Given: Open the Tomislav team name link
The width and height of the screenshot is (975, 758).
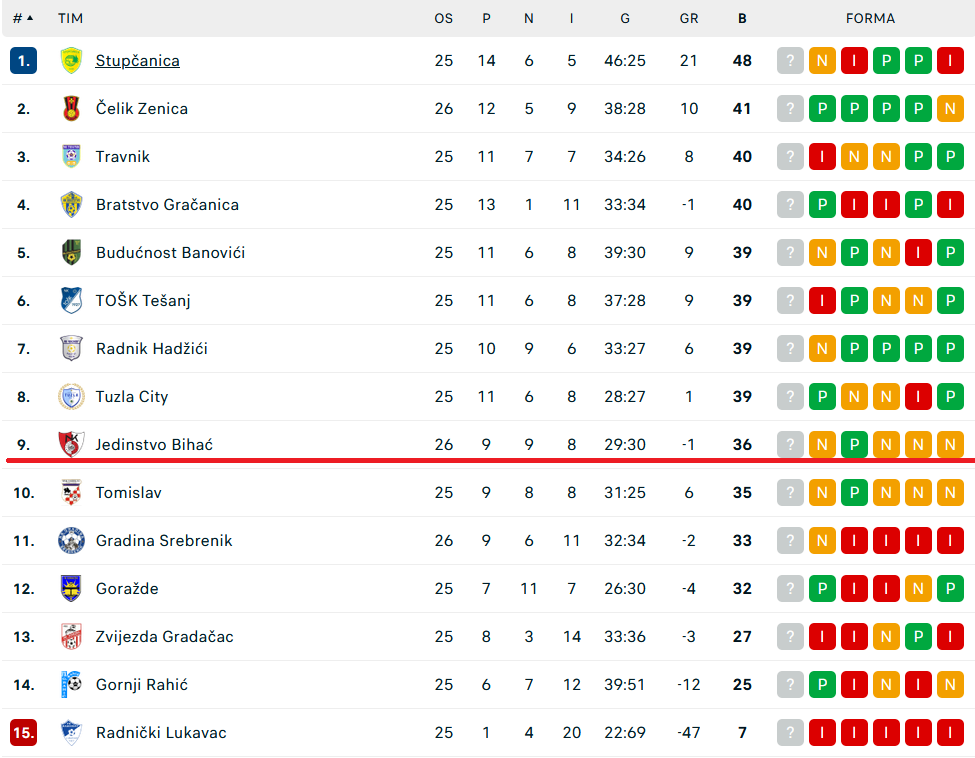Looking at the screenshot, I should point(128,493).
